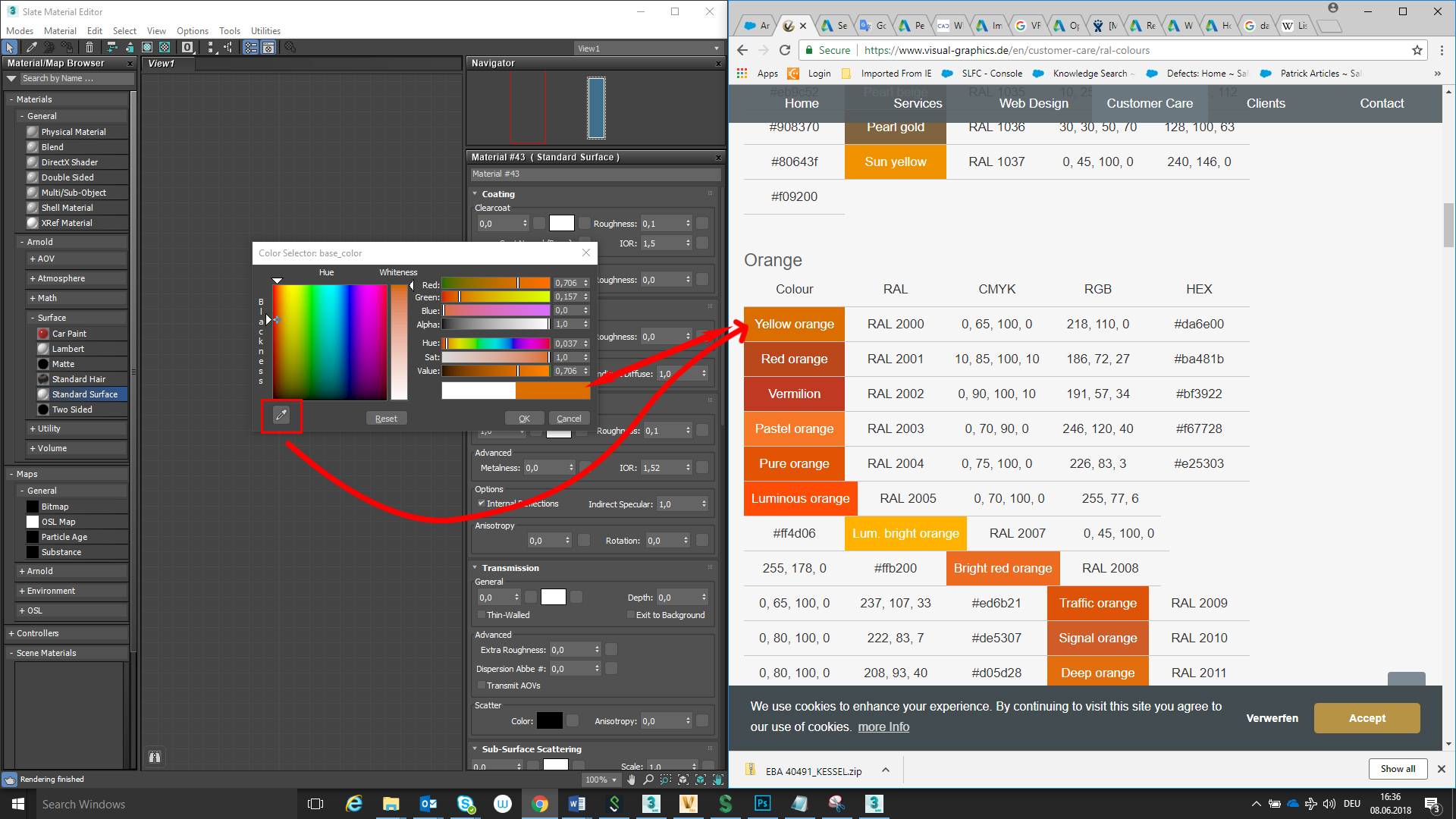Toggle Internal Reflections checkbox
This screenshot has width=1456, height=819.
(481, 504)
